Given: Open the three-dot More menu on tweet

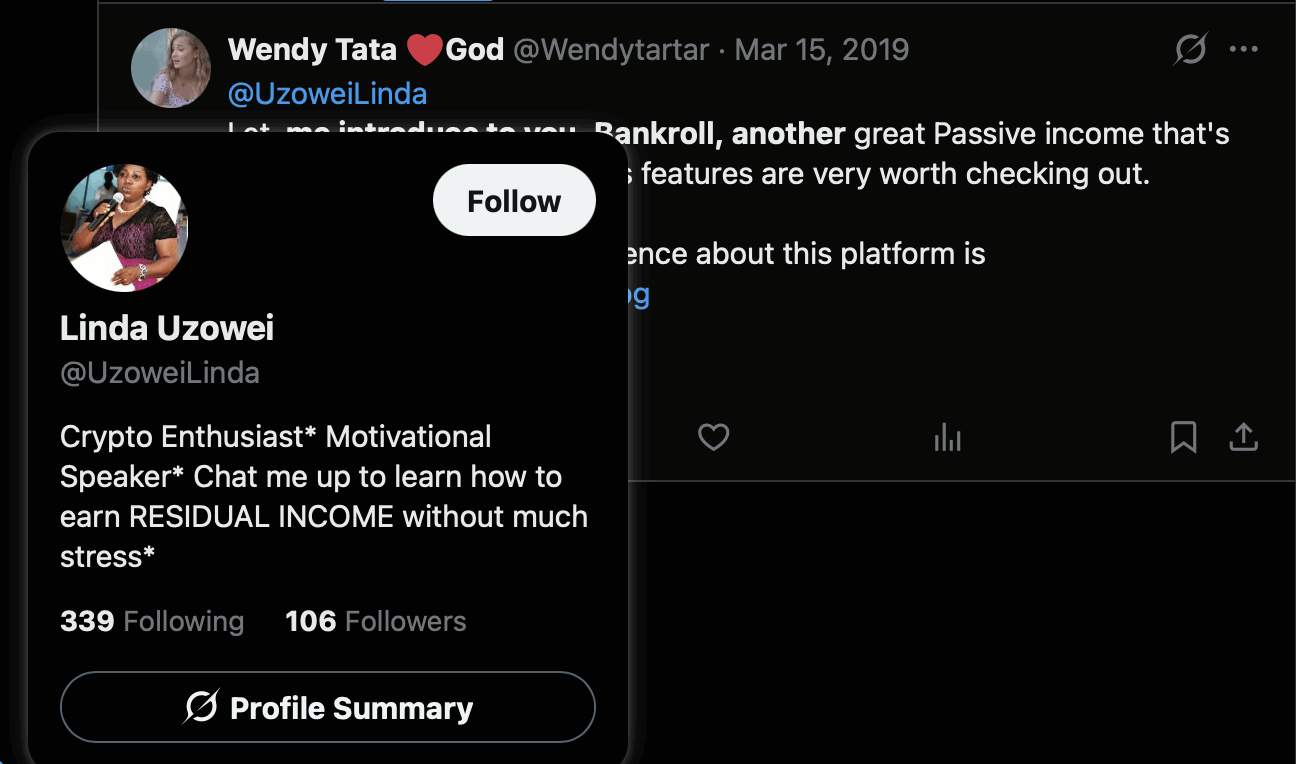Looking at the screenshot, I should (1243, 49).
